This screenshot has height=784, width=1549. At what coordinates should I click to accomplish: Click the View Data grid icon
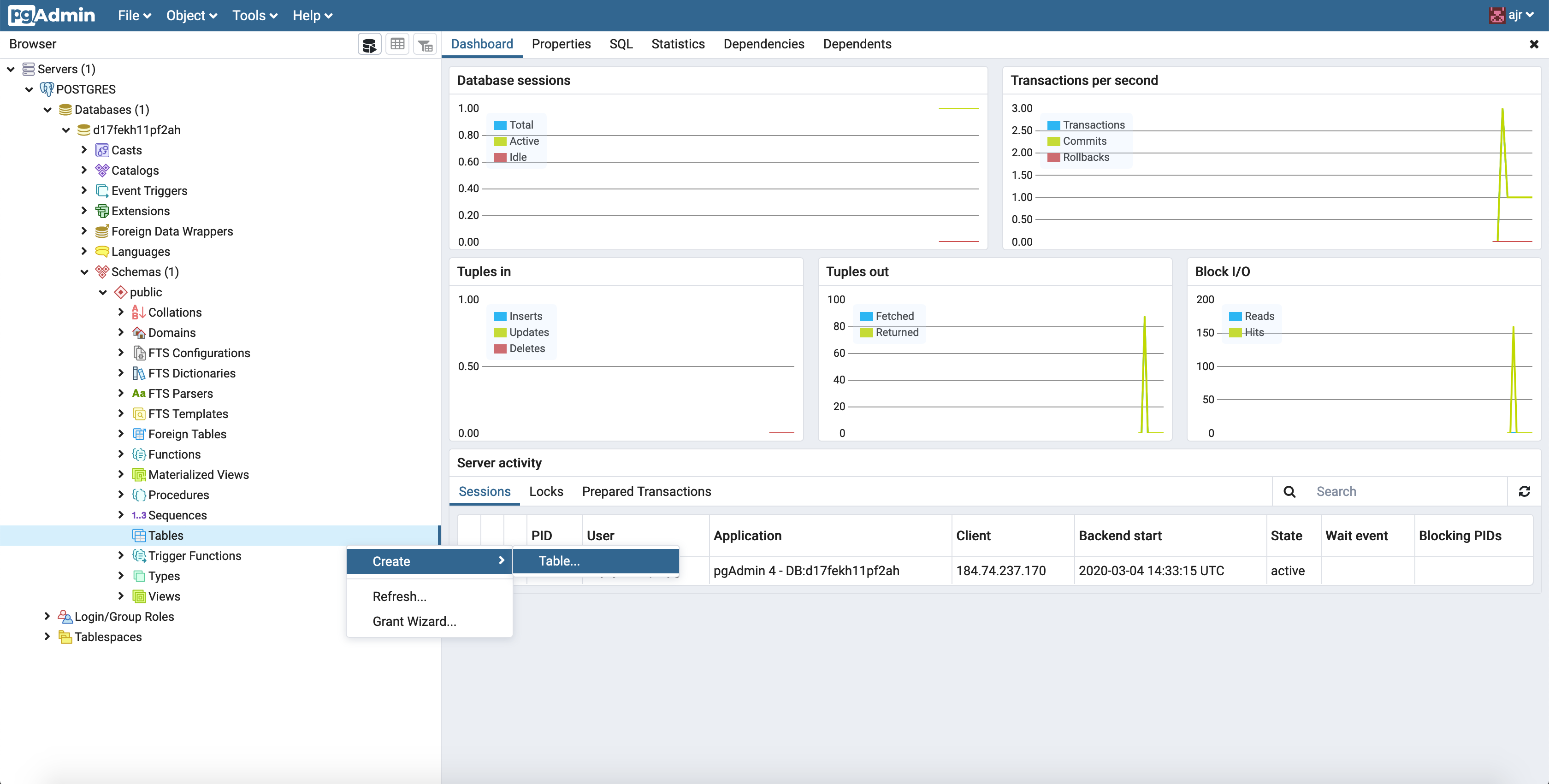pyautogui.click(x=397, y=45)
